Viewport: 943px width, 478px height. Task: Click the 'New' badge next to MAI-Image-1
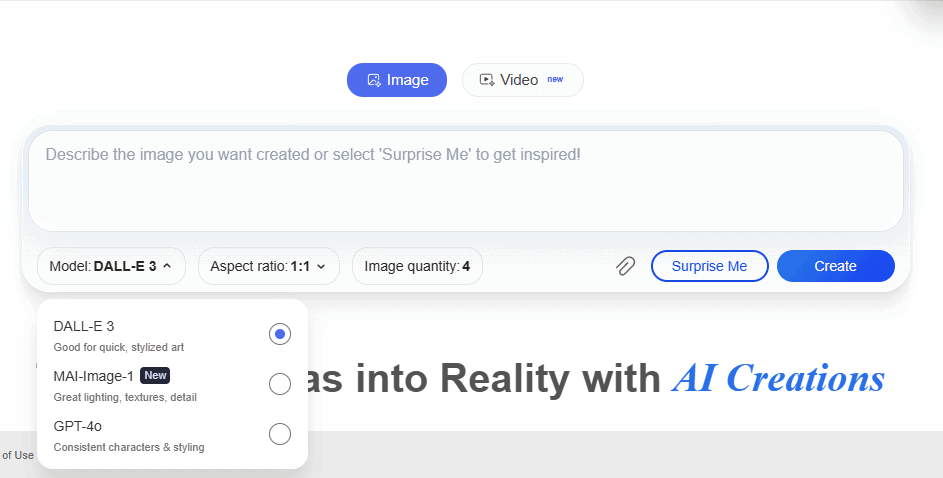click(155, 375)
